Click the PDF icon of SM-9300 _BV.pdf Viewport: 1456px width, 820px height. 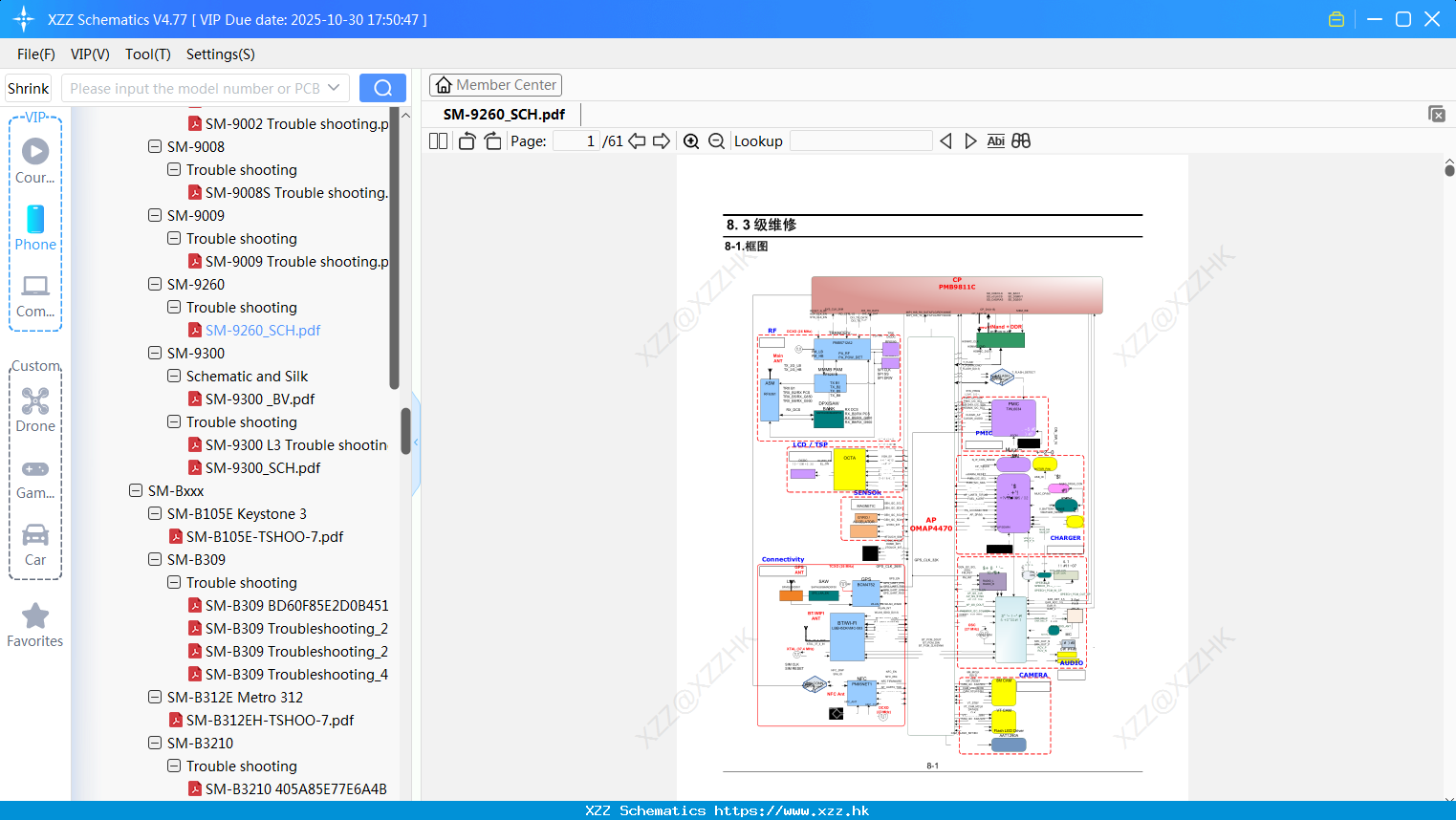pyautogui.click(x=195, y=399)
